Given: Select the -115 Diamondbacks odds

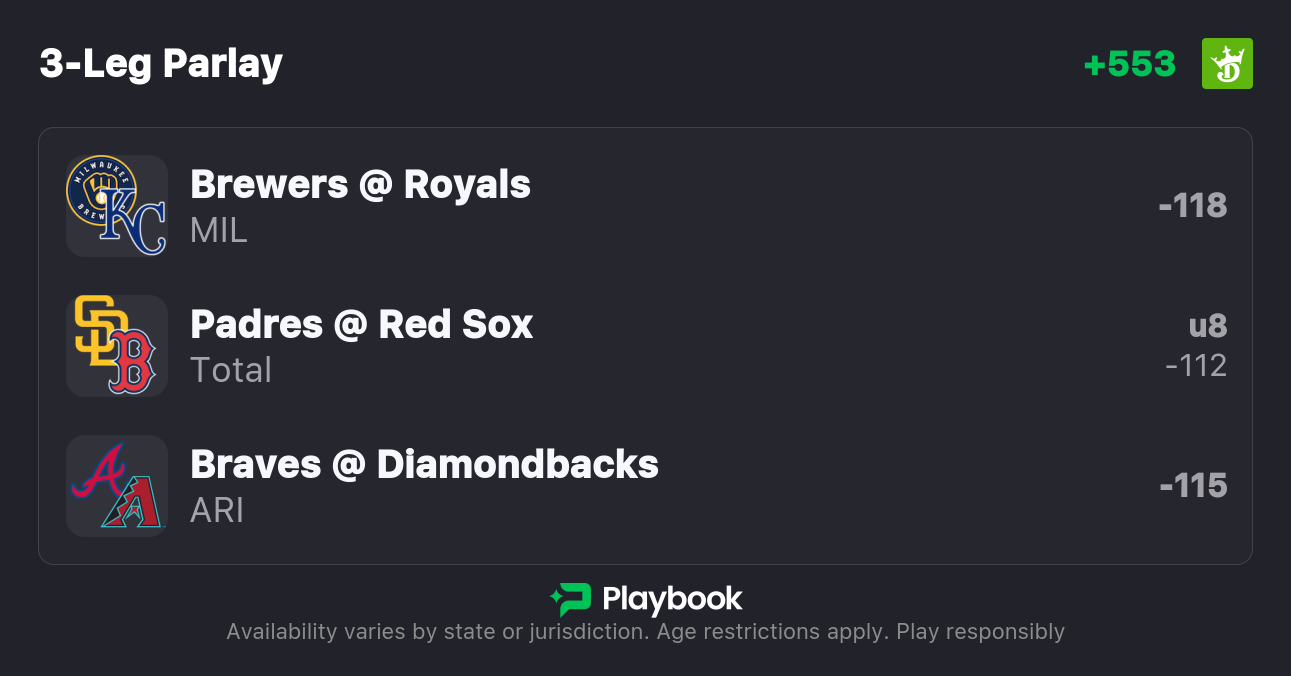Looking at the screenshot, I should point(1193,486).
